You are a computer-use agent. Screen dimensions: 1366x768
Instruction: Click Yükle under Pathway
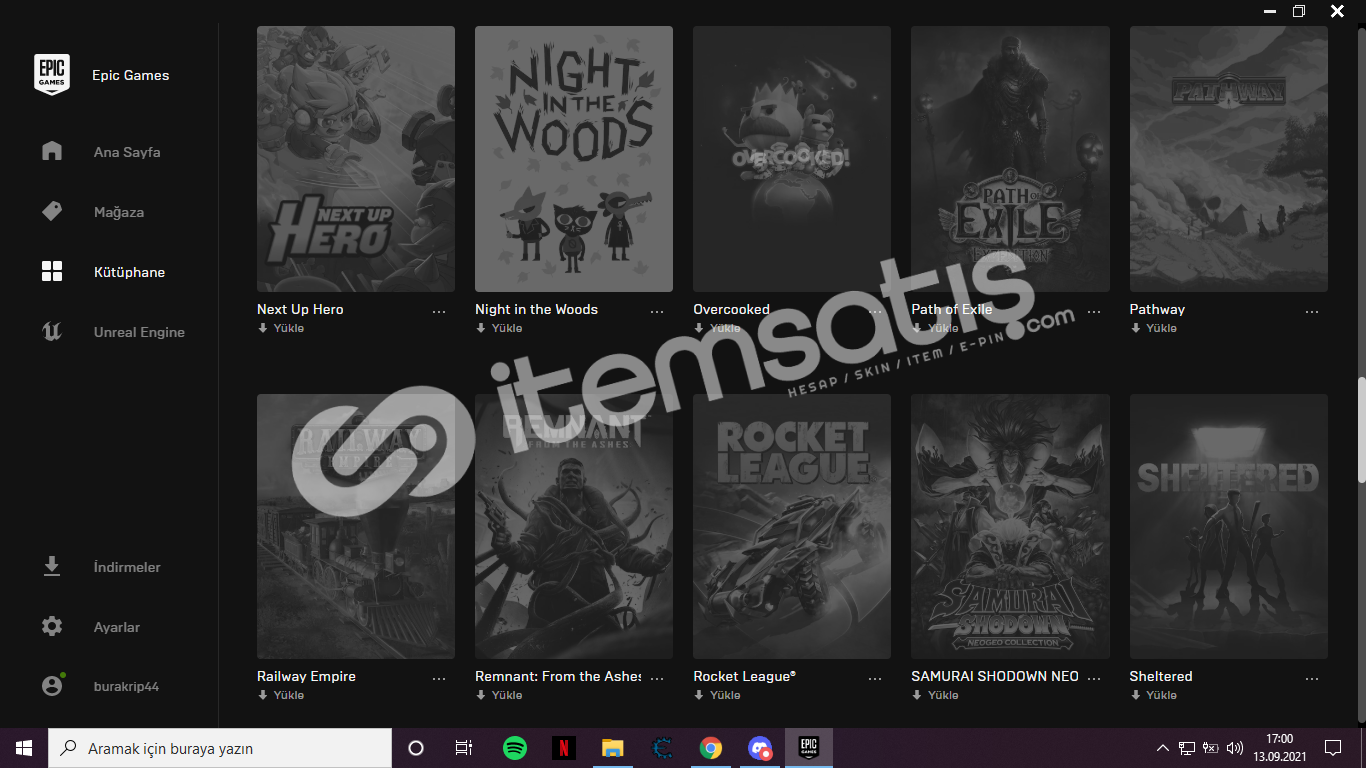tap(1154, 328)
